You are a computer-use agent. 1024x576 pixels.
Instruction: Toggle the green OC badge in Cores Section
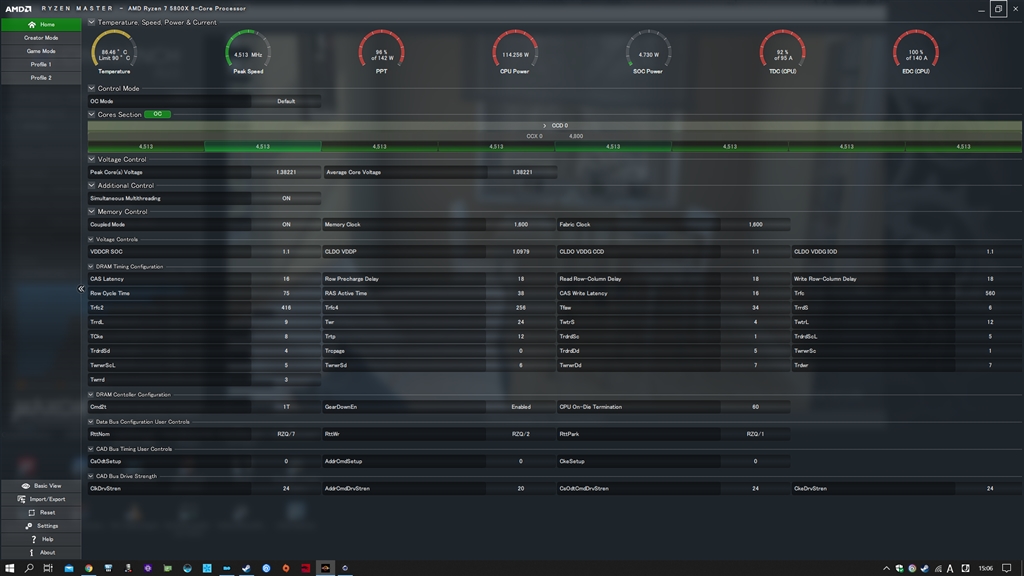[157, 115]
